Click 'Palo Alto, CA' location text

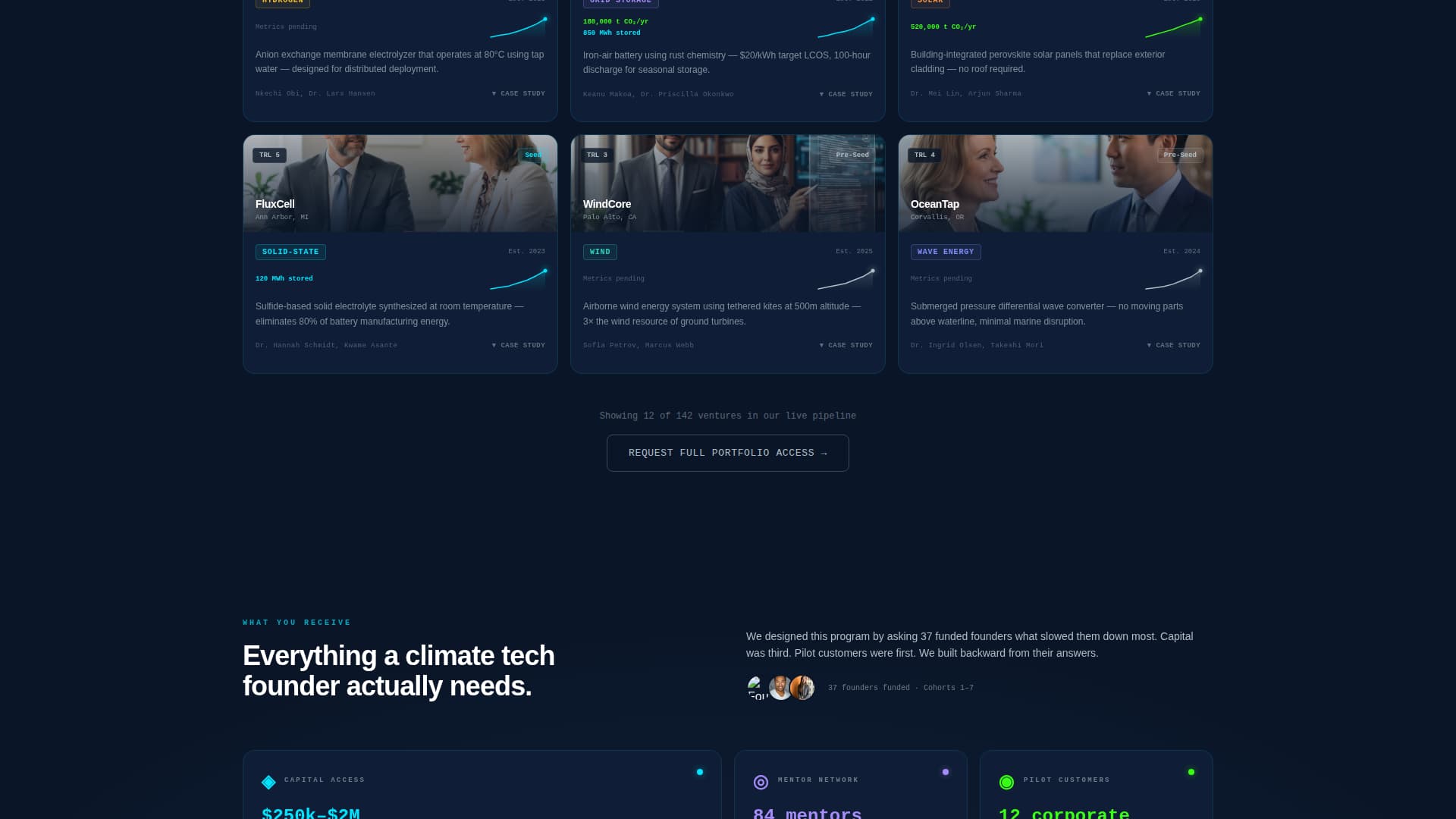pyautogui.click(x=610, y=217)
